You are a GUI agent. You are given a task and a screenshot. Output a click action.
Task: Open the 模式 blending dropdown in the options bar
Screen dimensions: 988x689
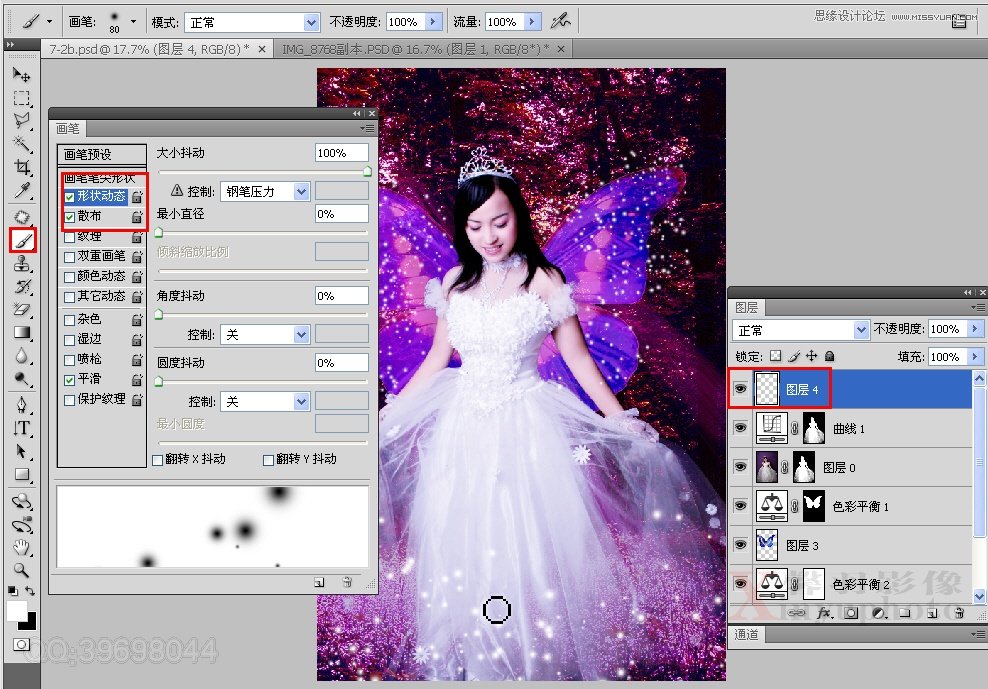point(250,22)
